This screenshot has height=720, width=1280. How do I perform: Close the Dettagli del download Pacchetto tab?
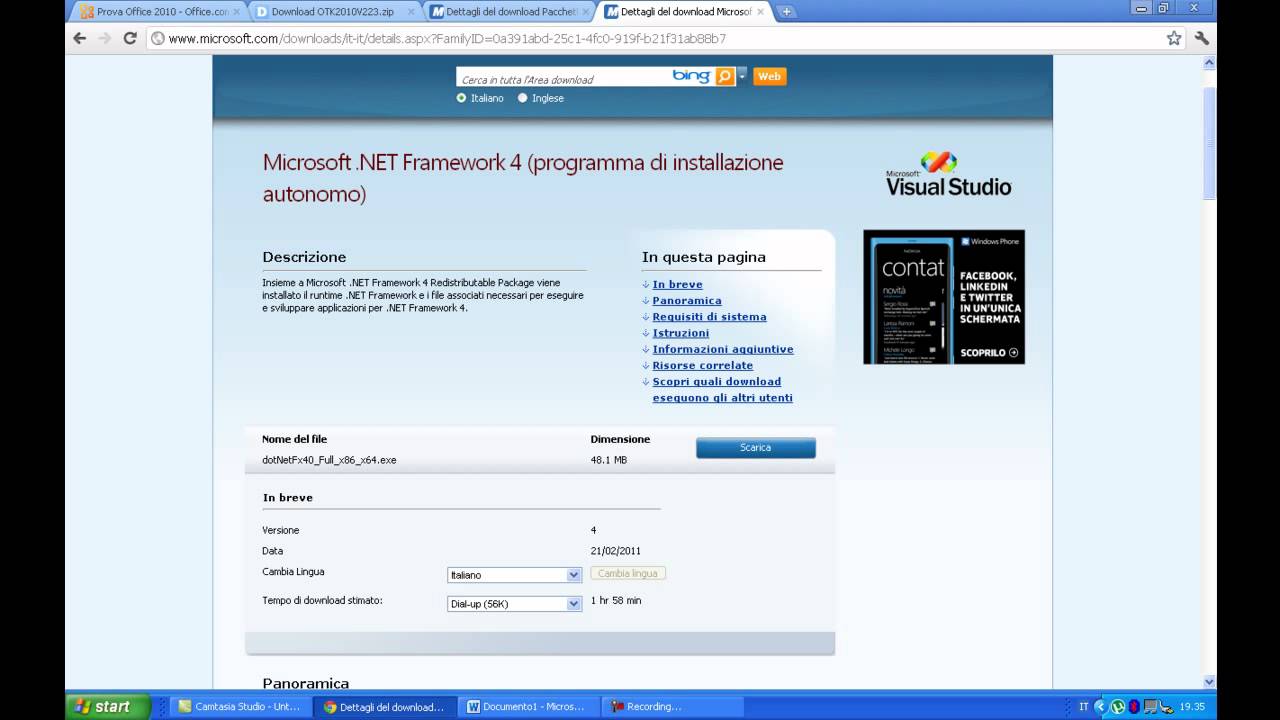587,12
